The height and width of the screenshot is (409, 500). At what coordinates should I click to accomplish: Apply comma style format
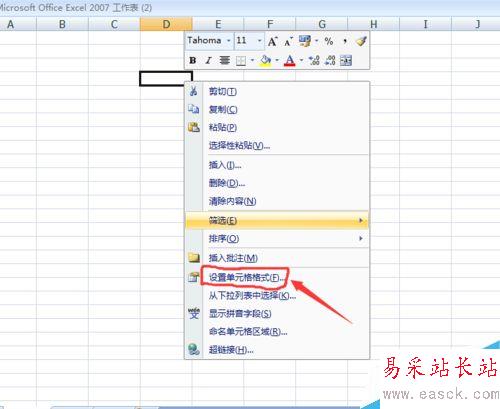click(345, 41)
